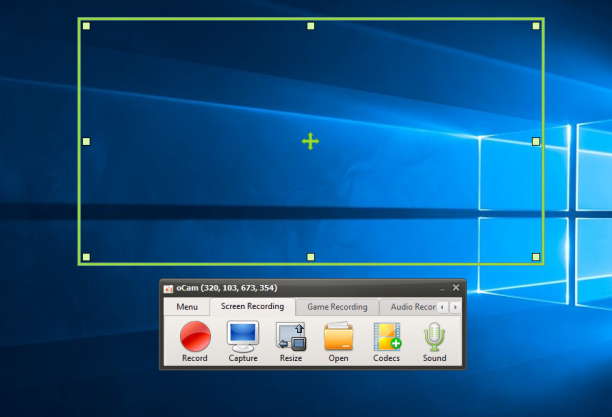Screen dimensions: 612x417
Task: Click the Open folder icon
Action: point(338,336)
